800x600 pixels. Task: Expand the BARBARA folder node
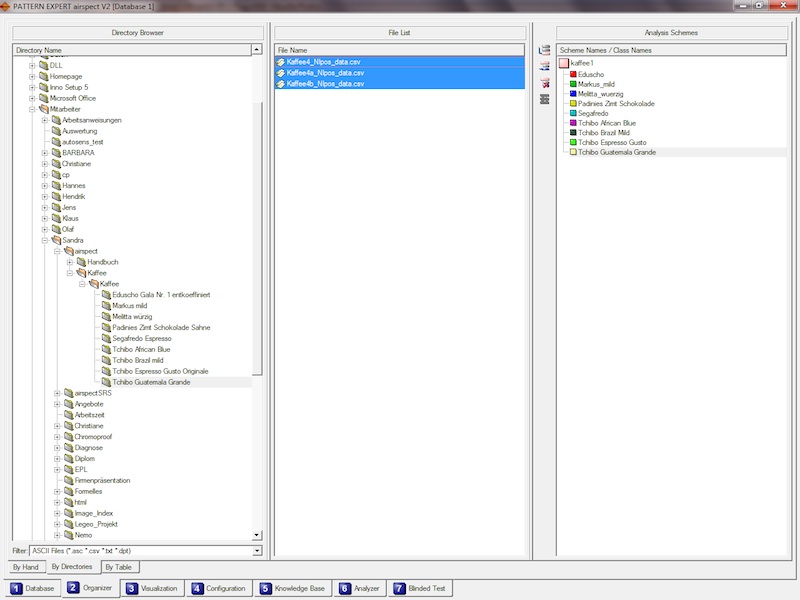[x=45, y=153]
